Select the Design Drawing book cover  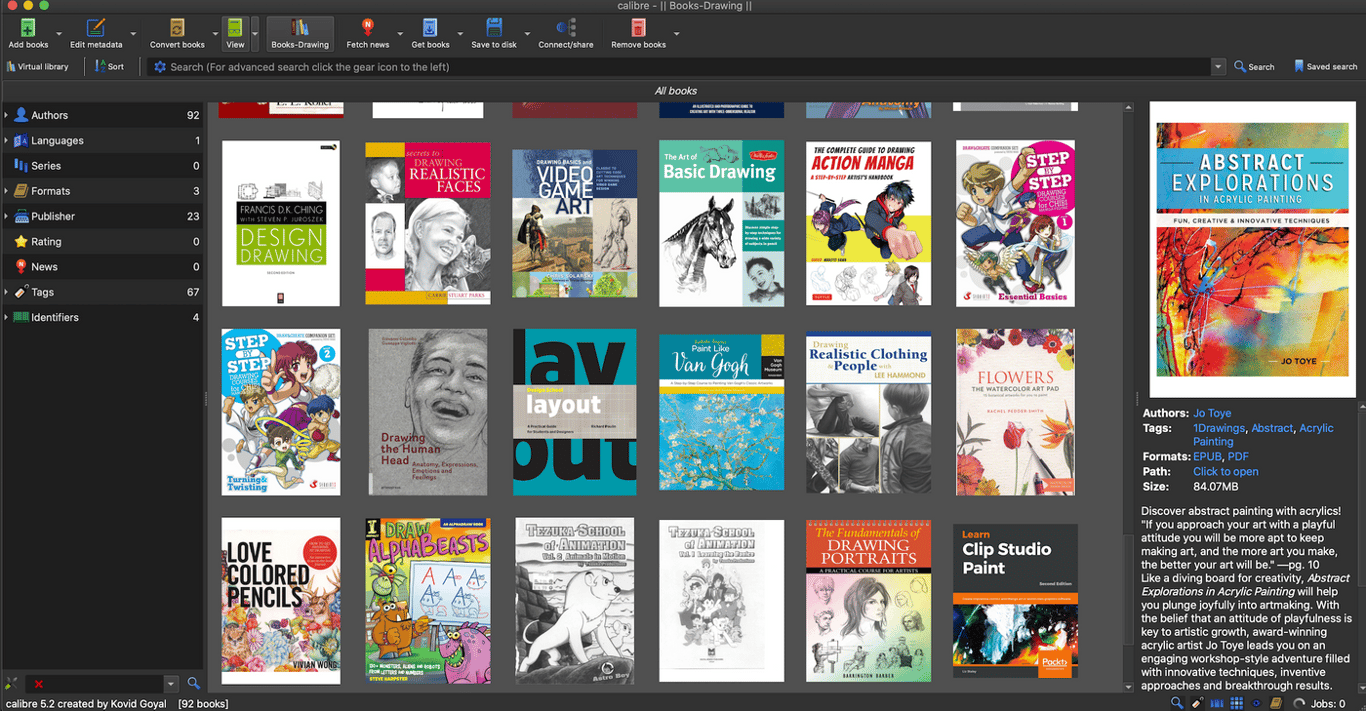(281, 223)
